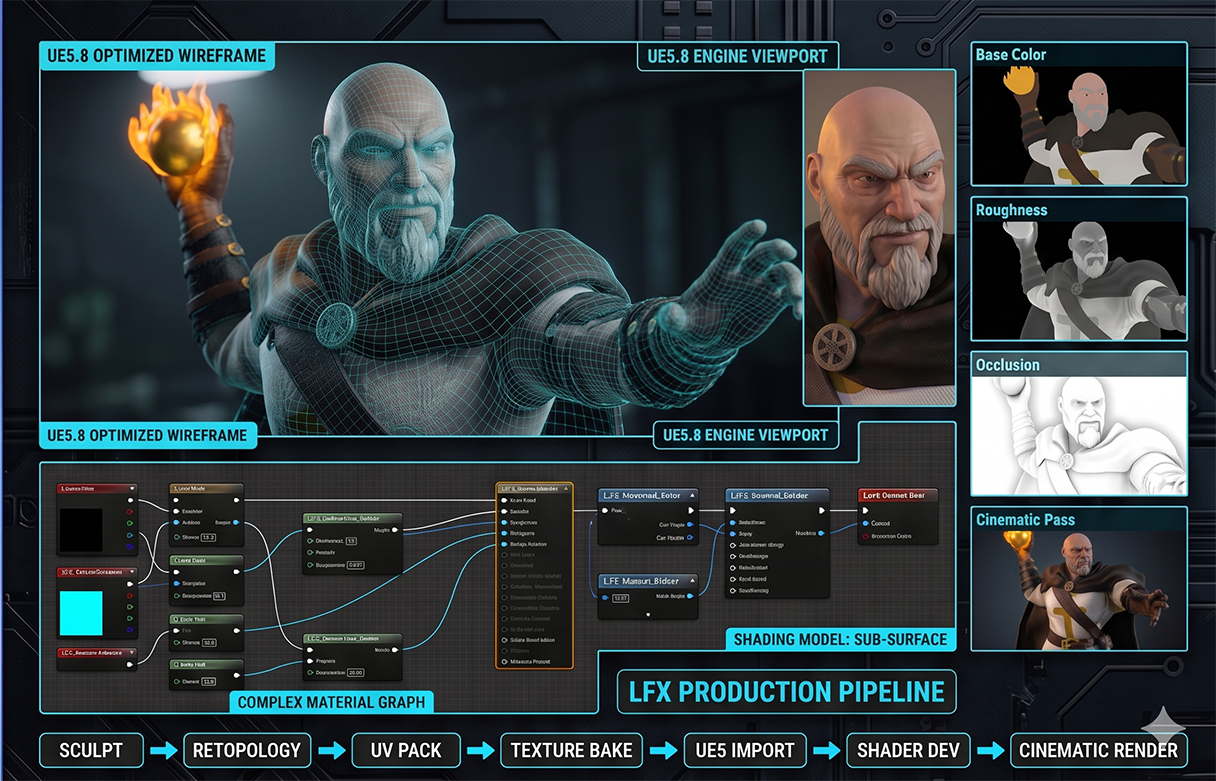Image resolution: width=1216 pixels, height=781 pixels.
Task: Open dropdown arrow on cyan swatch node header
Action: pos(132,572)
